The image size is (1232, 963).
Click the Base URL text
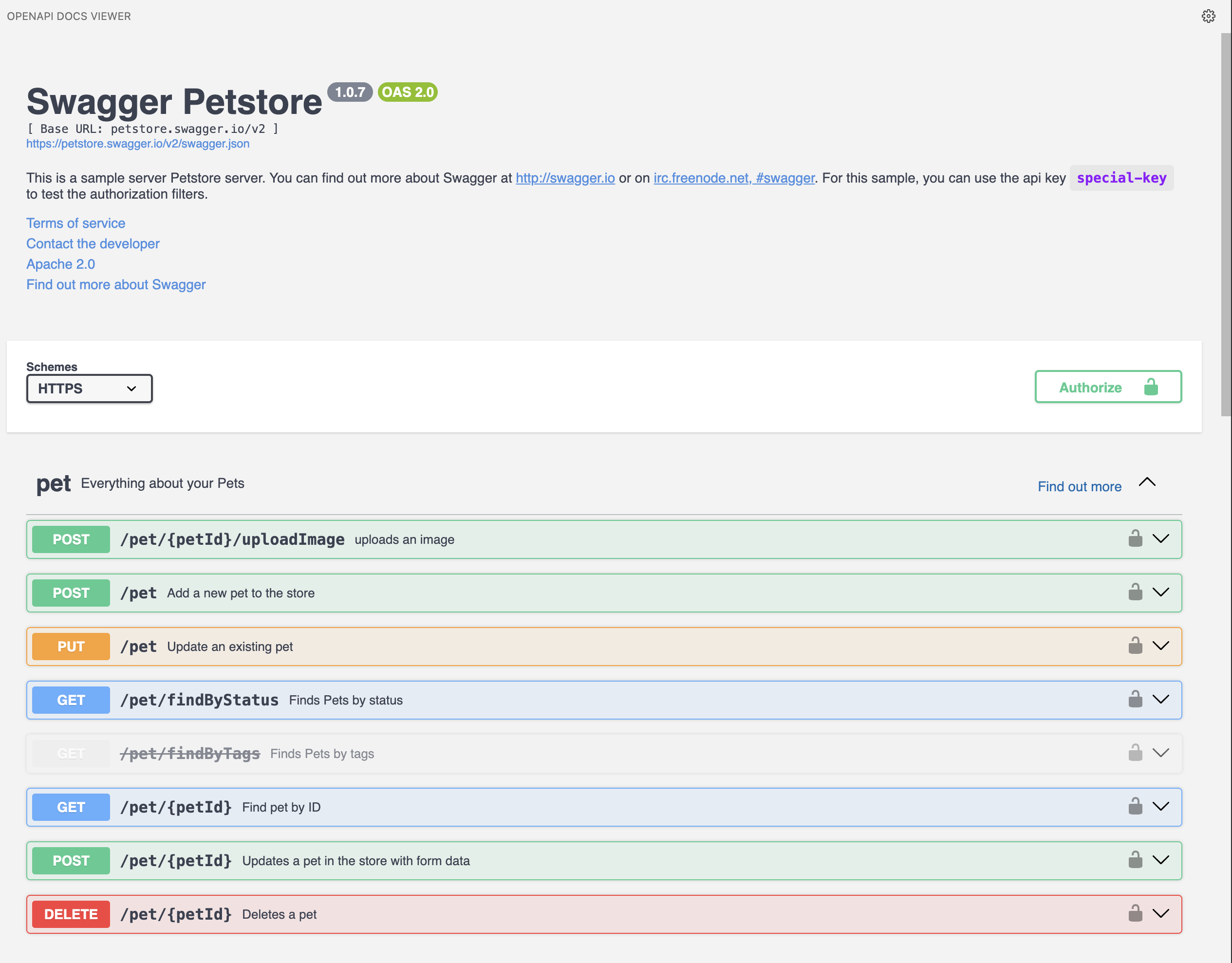tap(153, 129)
